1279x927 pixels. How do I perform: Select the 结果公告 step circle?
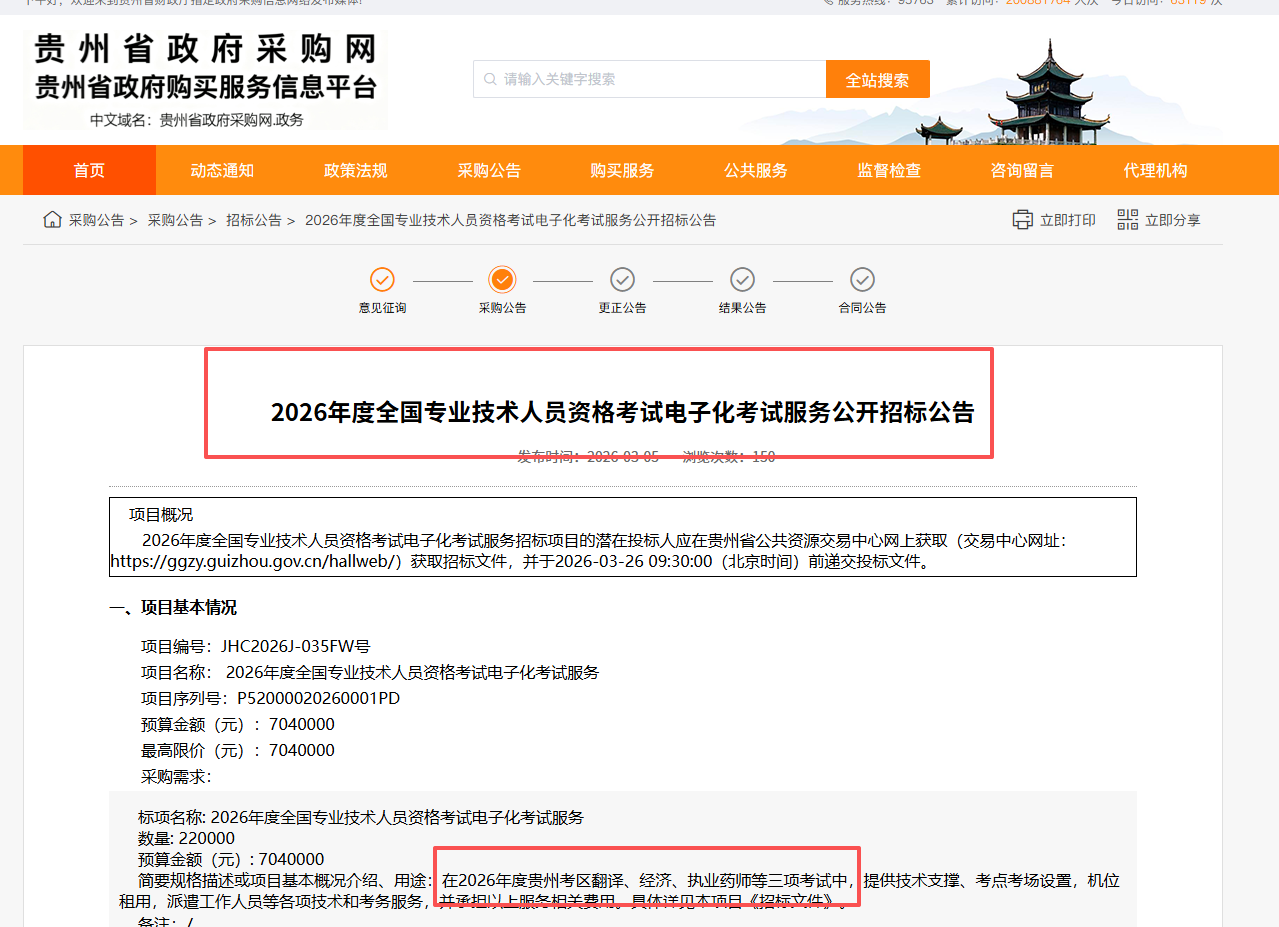coord(742,280)
